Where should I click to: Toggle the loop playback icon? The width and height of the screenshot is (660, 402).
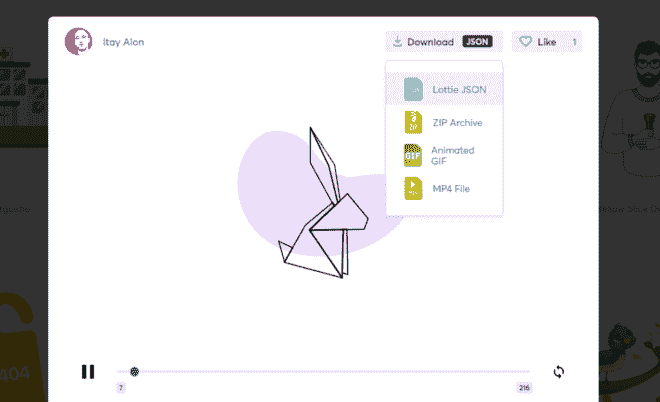[559, 372]
